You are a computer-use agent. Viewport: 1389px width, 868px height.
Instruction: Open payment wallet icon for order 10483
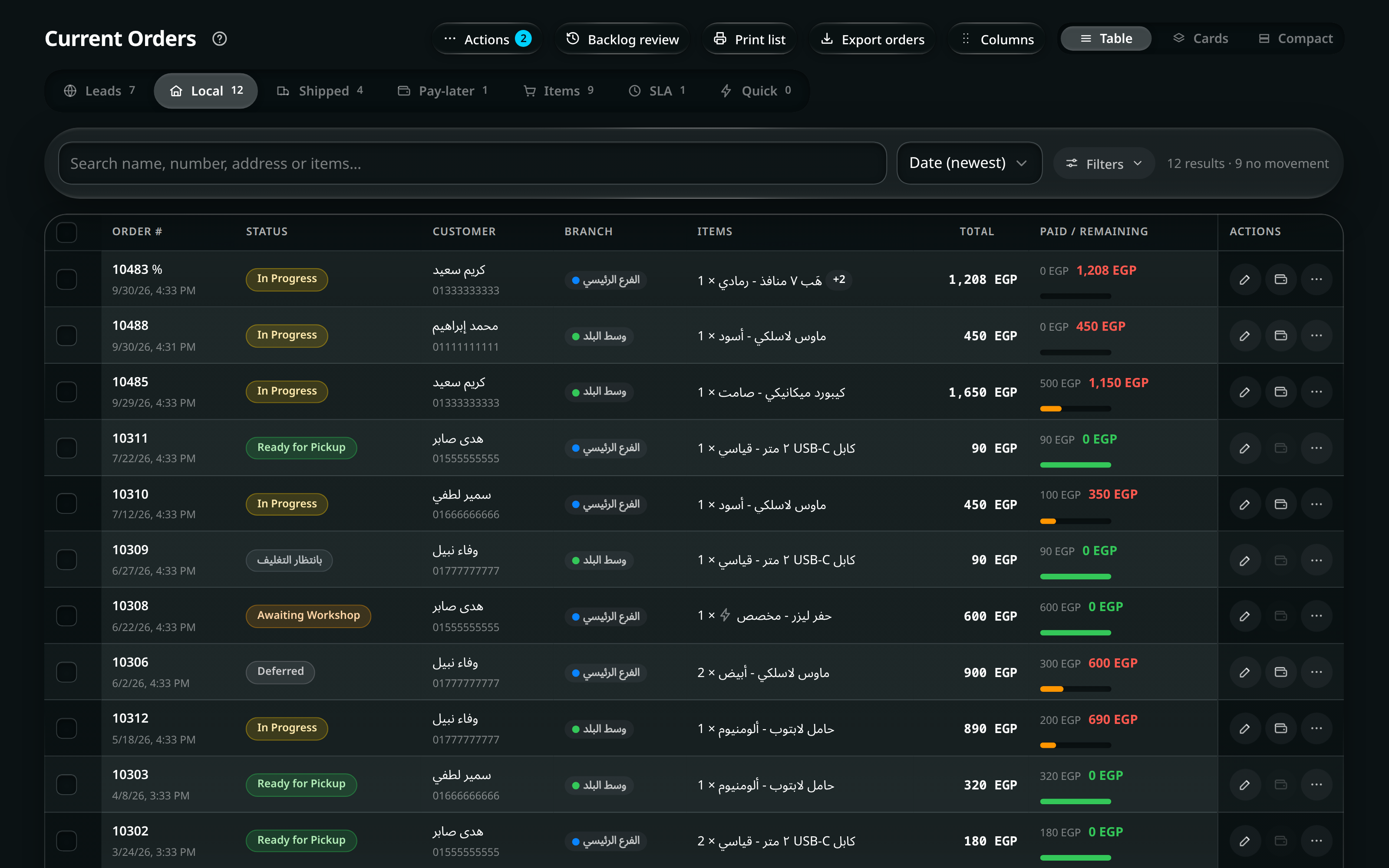[1280, 279]
